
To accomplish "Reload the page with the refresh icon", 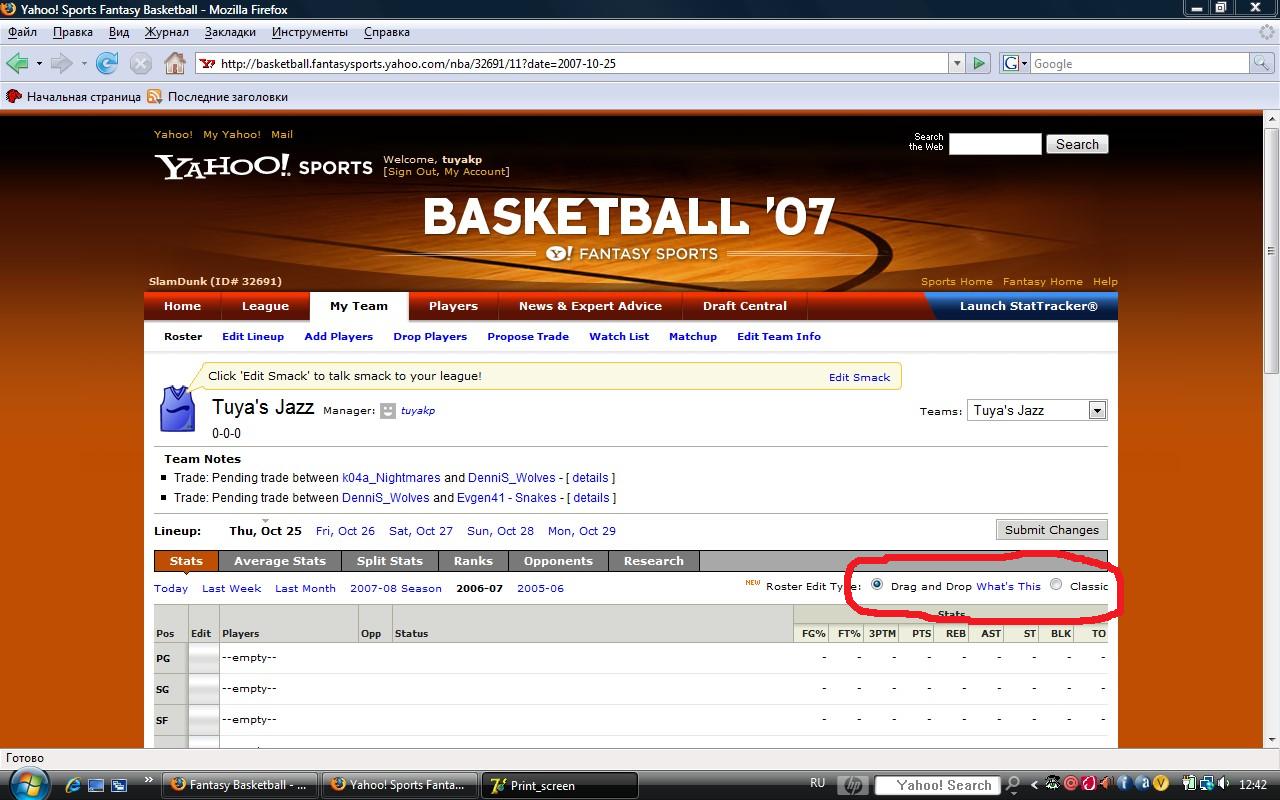I will pyautogui.click(x=106, y=63).
